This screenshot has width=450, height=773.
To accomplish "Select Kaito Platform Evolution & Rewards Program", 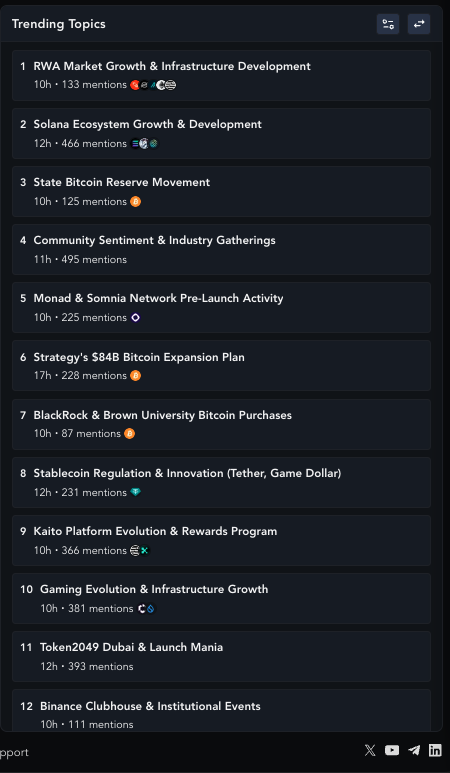I will [x=221, y=540].
